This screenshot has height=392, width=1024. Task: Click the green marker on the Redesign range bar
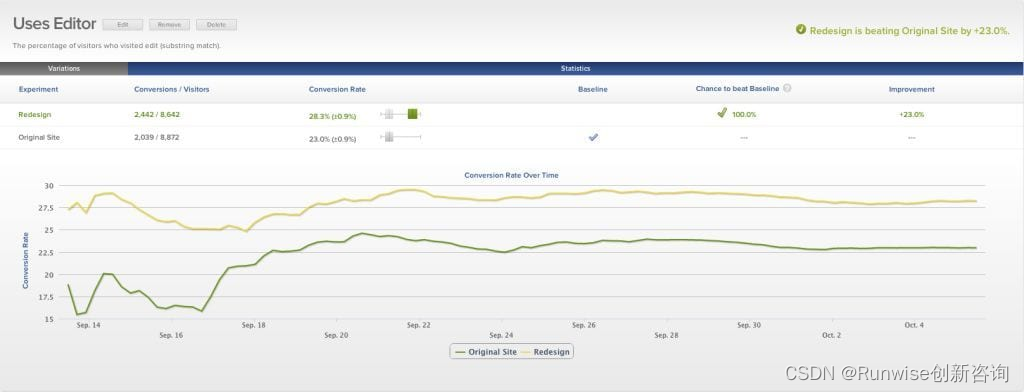pos(412,114)
